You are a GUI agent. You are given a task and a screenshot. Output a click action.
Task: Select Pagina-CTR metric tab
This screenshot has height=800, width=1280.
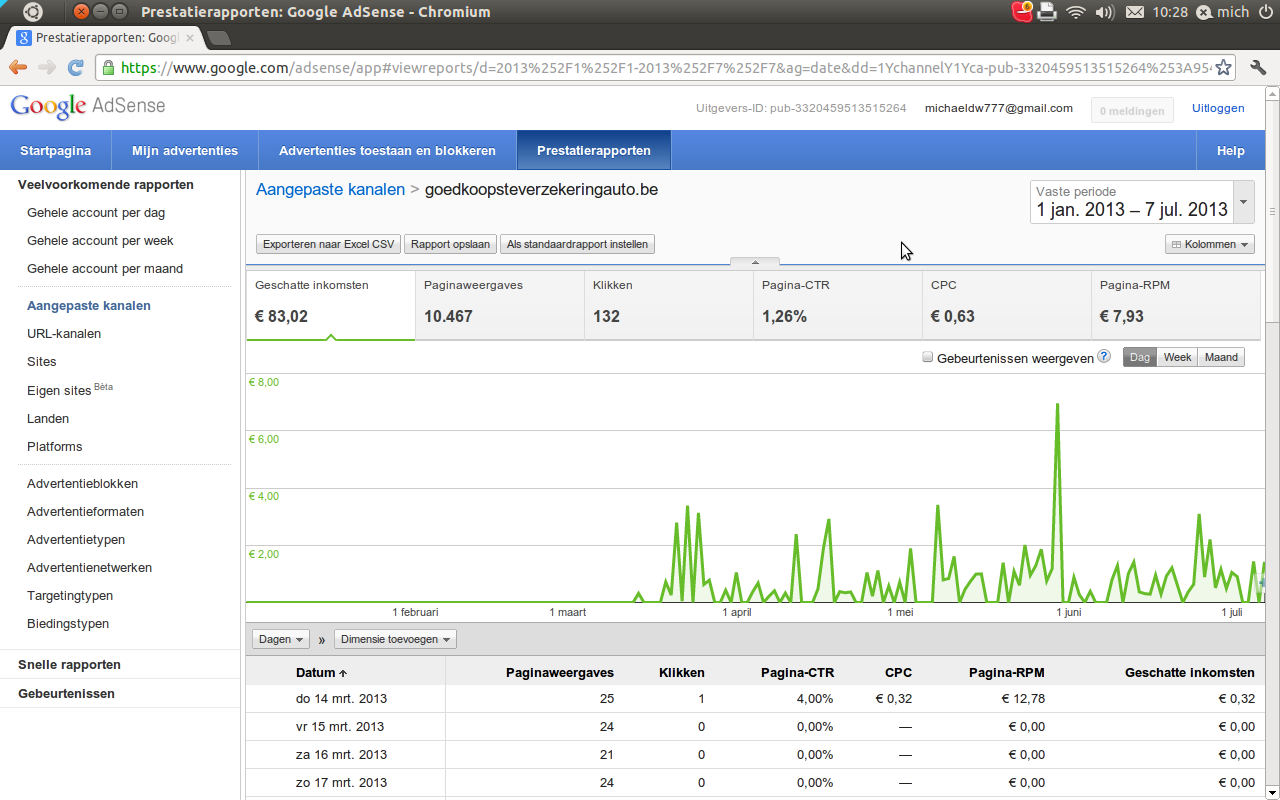(x=838, y=305)
